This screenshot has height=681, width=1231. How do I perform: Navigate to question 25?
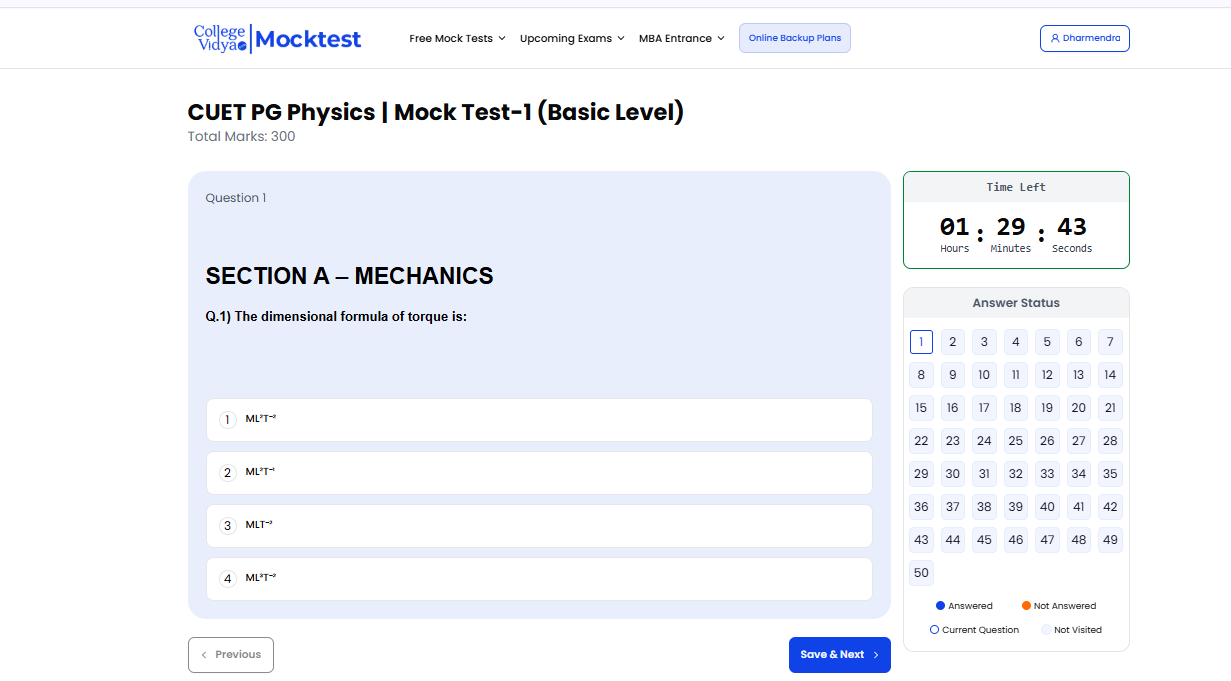click(x=1015, y=441)
